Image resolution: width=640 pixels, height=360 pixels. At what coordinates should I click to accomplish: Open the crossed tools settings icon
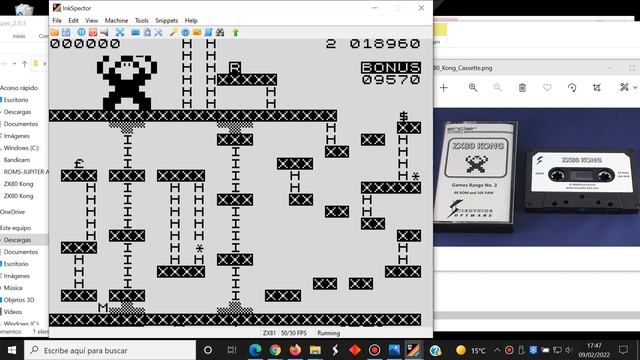click(158, 32)
